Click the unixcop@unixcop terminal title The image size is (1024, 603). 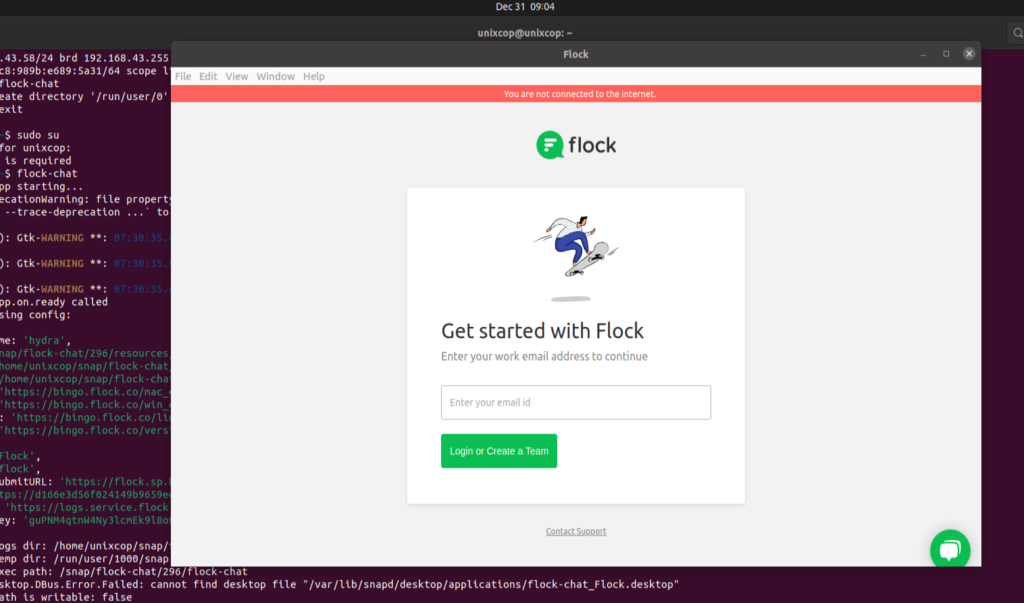[x=524, y=33]
